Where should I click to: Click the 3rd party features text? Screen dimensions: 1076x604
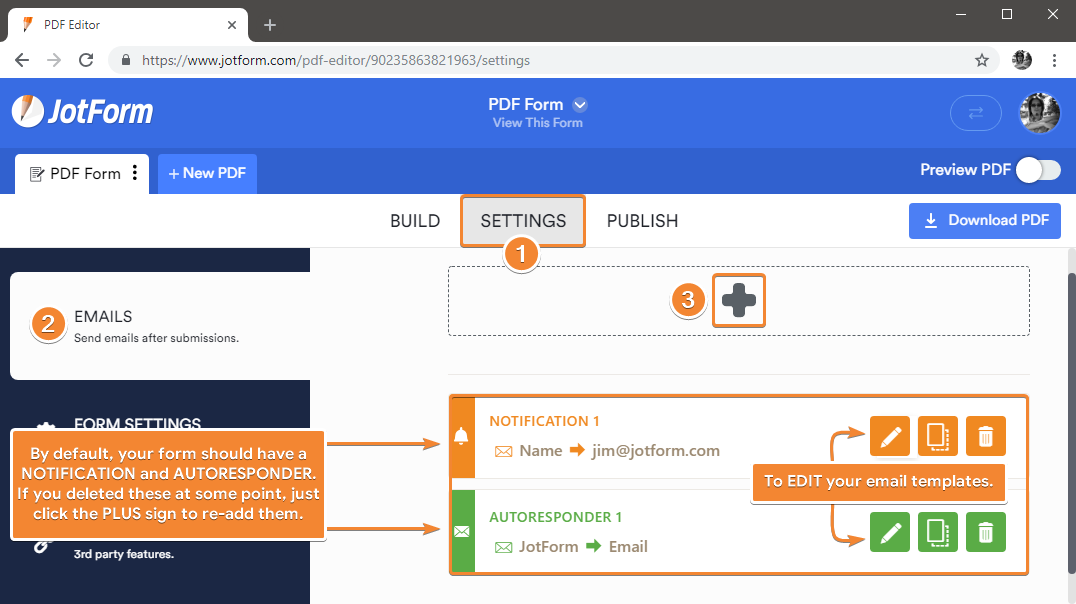pos(124,554)
